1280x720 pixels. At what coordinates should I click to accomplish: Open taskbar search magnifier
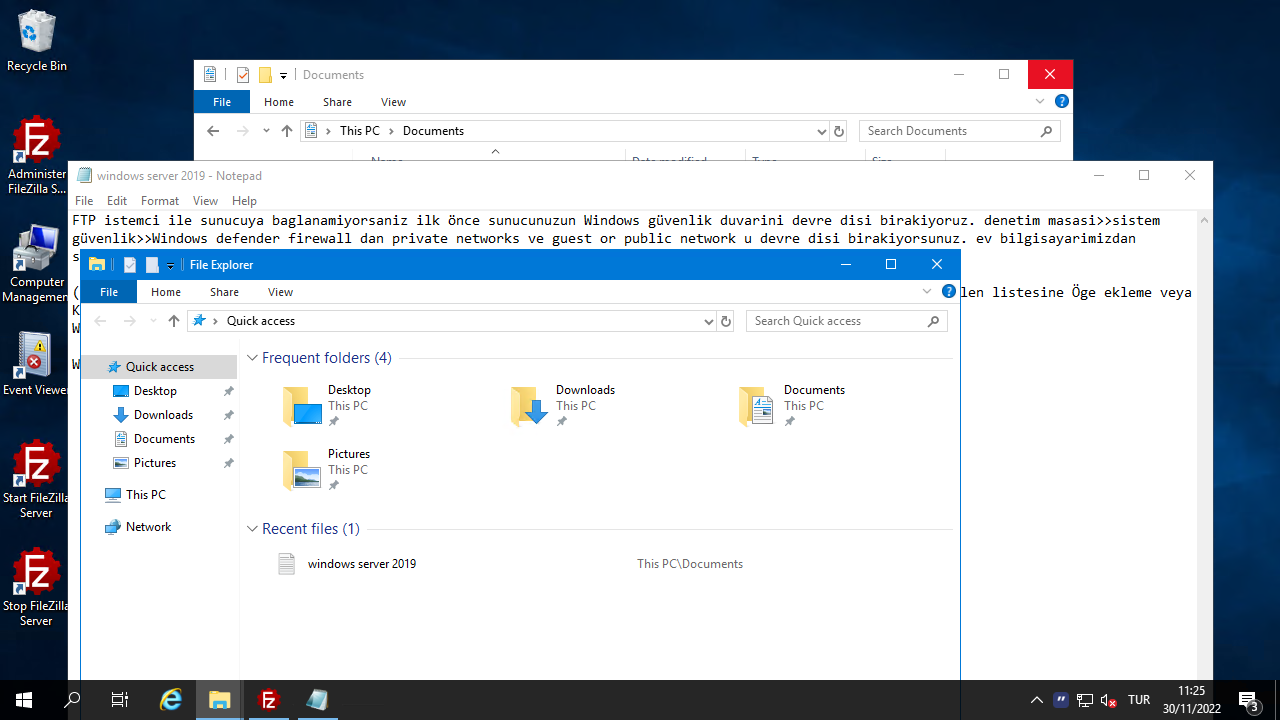pos(72,700)
